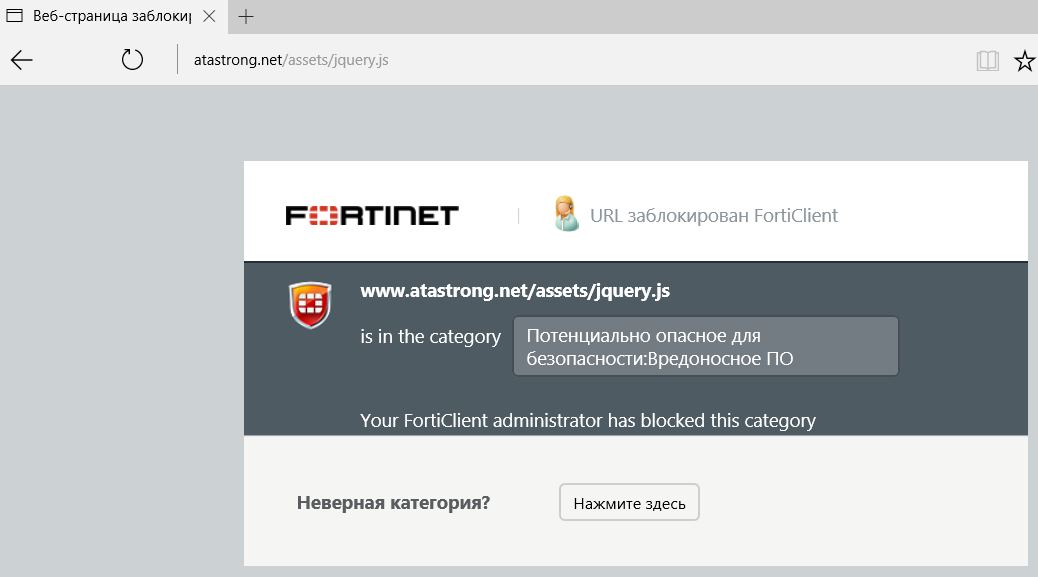Click the Fortinet logo

372,215
